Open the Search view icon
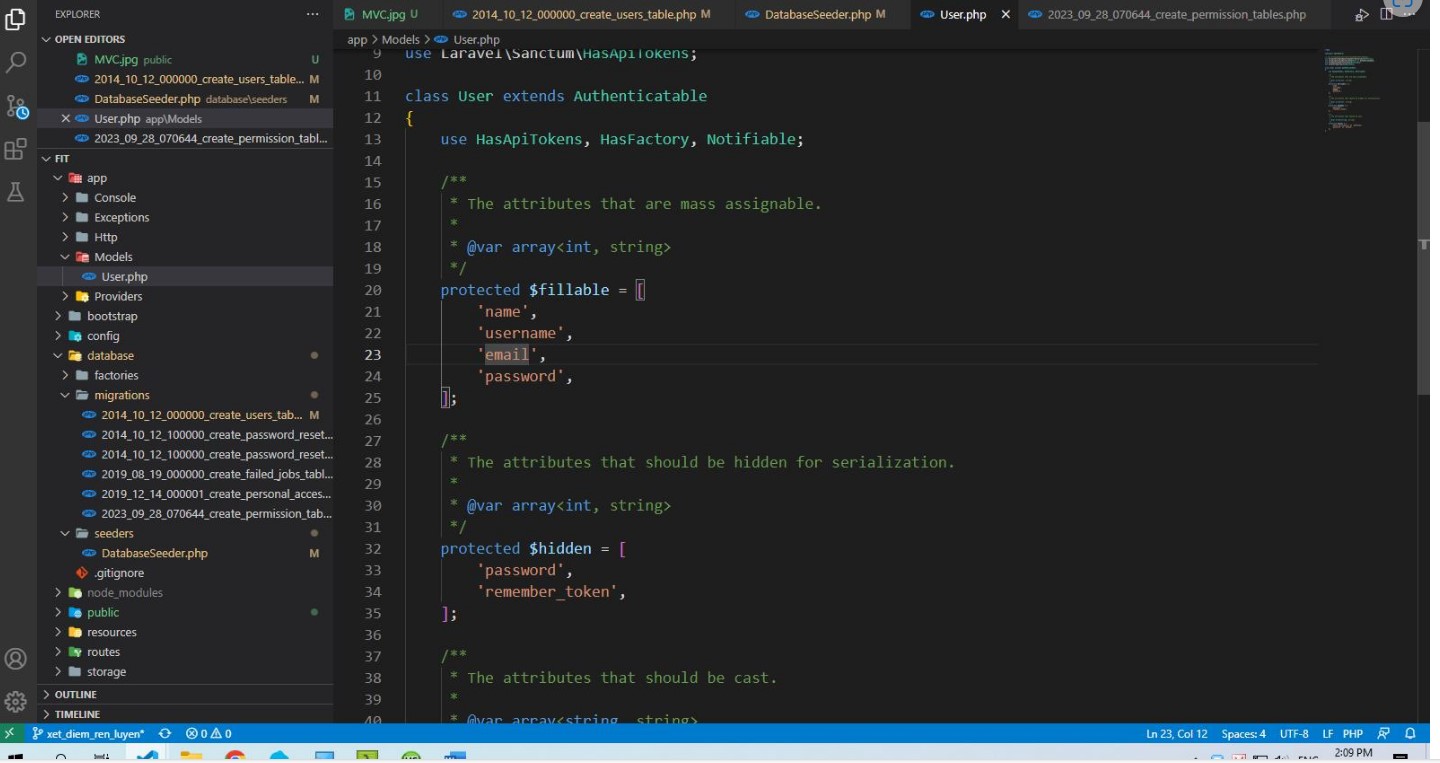This screenshot has height=763, width=1440. 16,62
